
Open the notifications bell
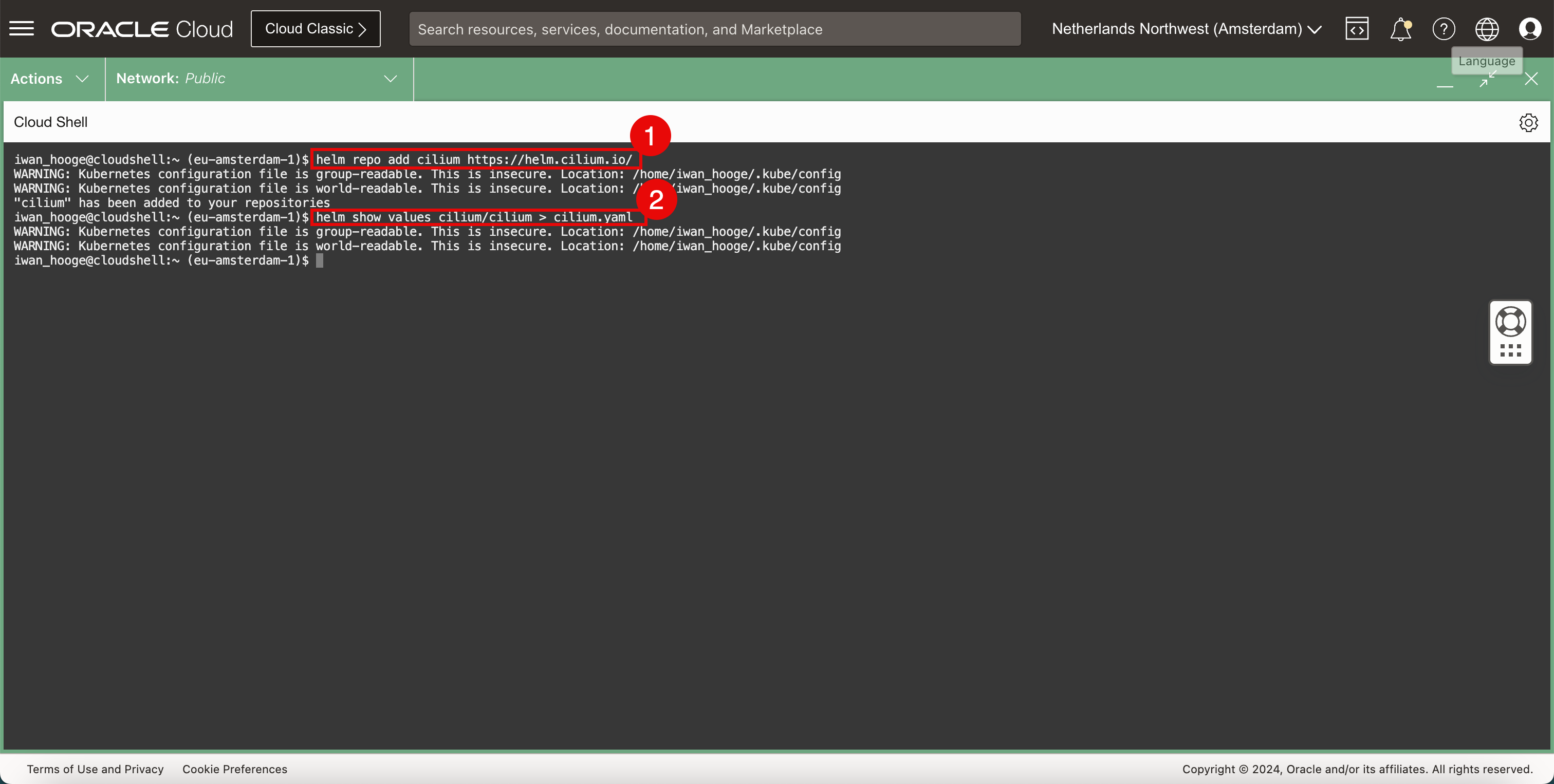(1400, 29)
